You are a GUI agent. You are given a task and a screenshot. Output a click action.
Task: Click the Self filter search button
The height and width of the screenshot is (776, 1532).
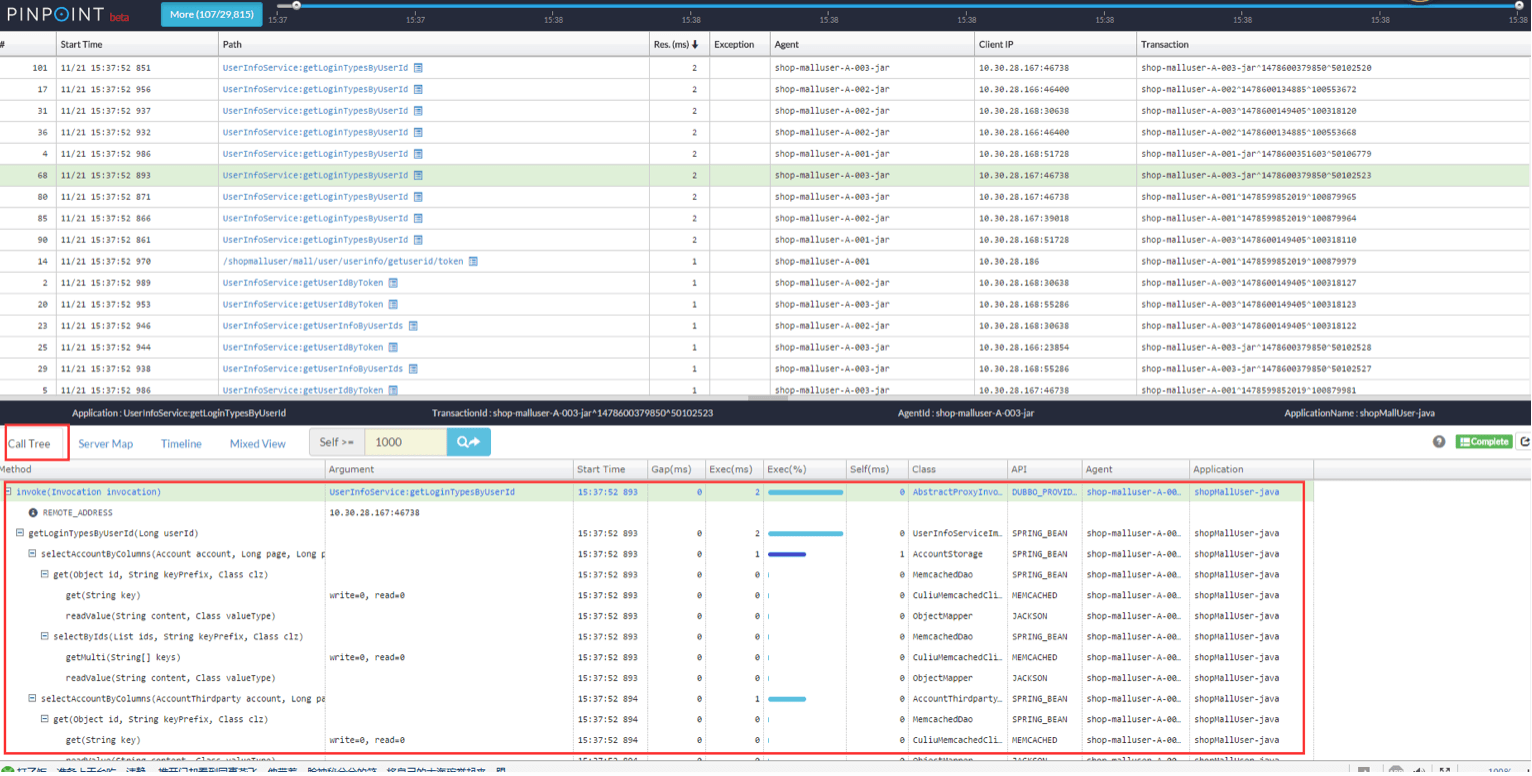click(x=469, y=442)
